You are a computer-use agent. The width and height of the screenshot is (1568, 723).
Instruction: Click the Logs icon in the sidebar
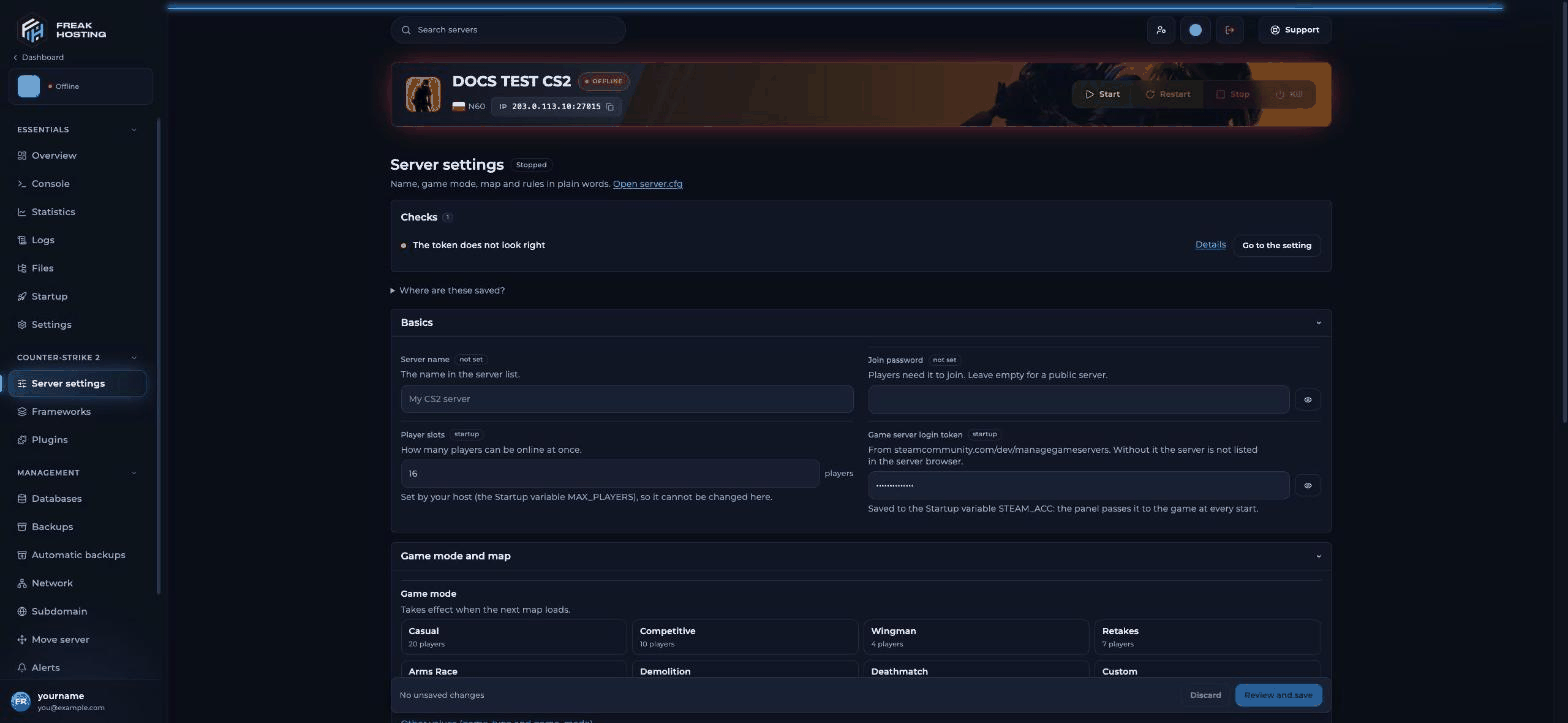tap(22, 240)
